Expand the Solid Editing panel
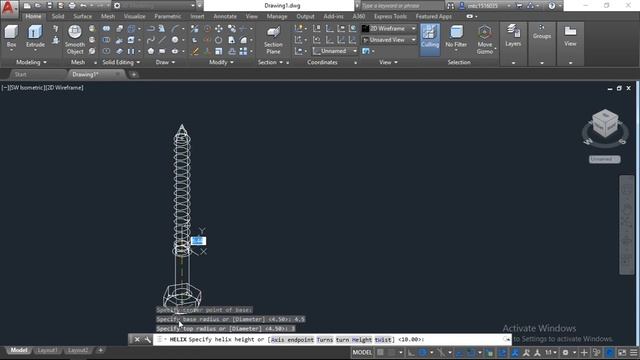The height and width of the screenshot is (360, 640). coord(121,62)
